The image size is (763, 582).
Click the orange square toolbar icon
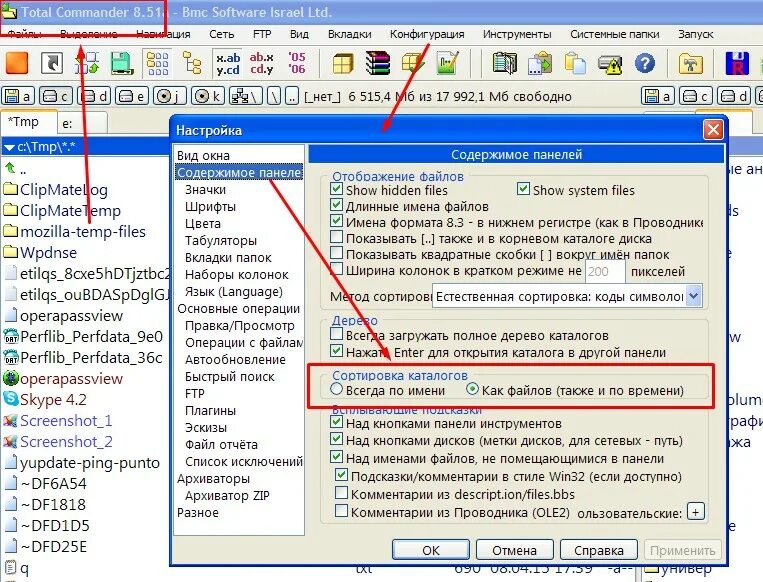pos(17,63)
